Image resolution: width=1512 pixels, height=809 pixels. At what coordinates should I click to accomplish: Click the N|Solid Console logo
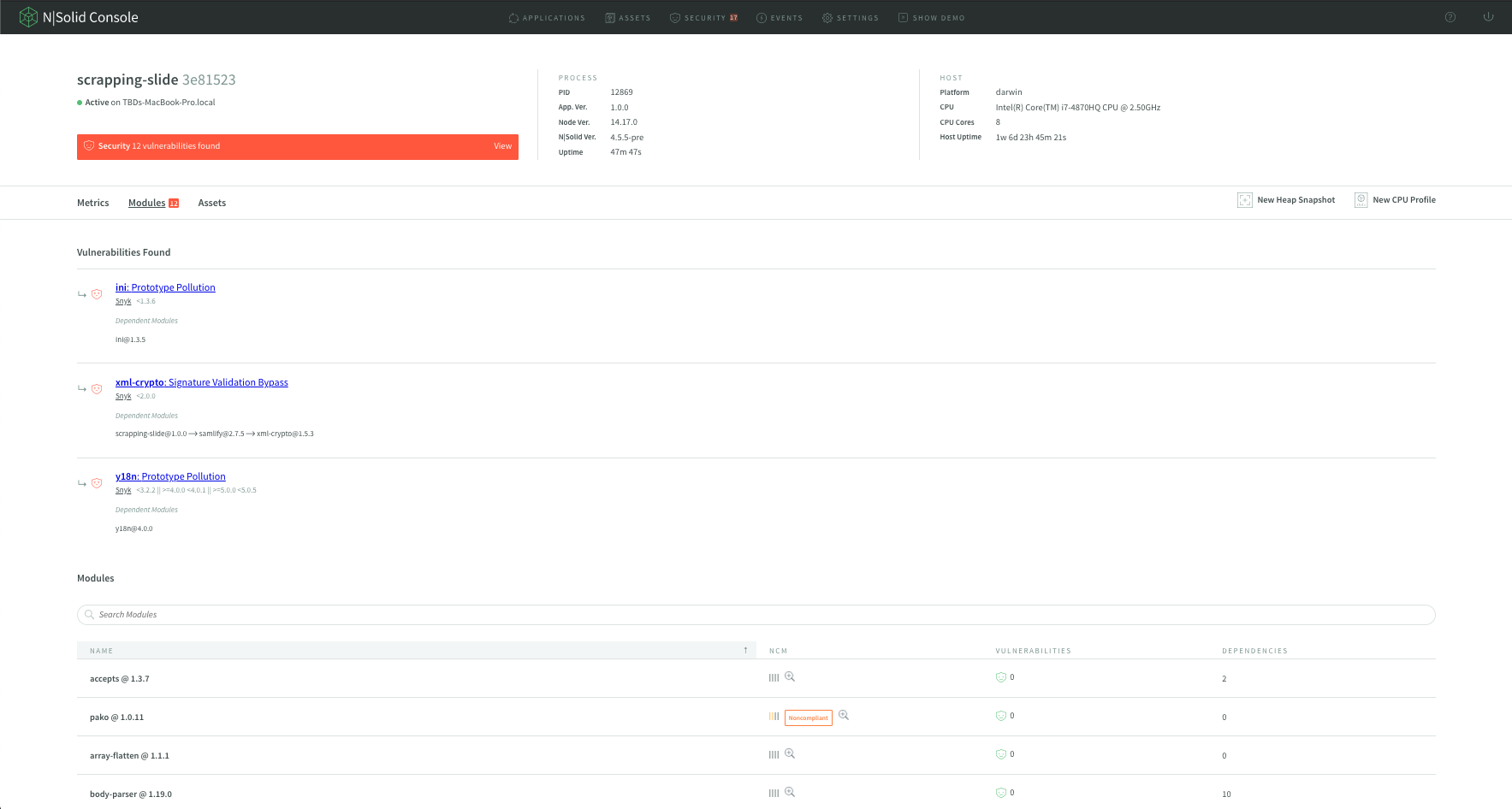pos(79,17)
